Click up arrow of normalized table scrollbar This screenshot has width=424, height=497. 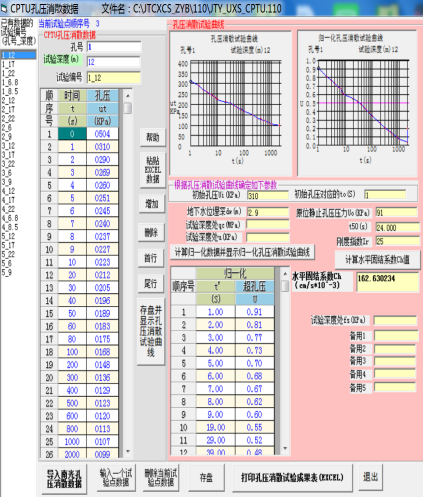click(x=285, y=274)
